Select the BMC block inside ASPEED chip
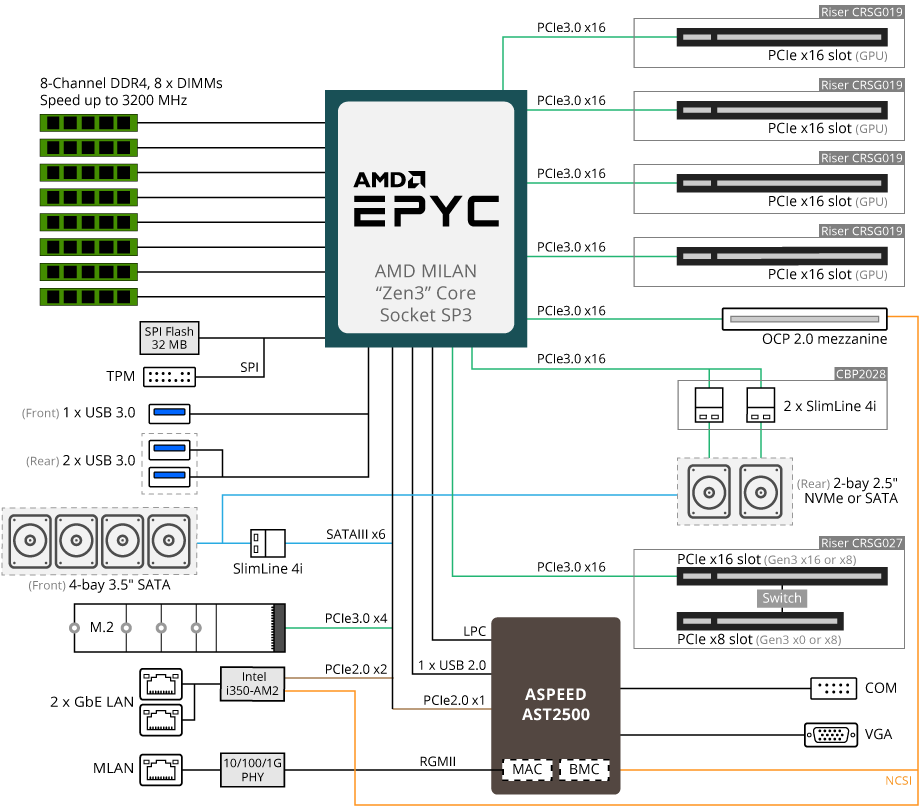This screenshot has width=920, height=810. pos(583,770)
